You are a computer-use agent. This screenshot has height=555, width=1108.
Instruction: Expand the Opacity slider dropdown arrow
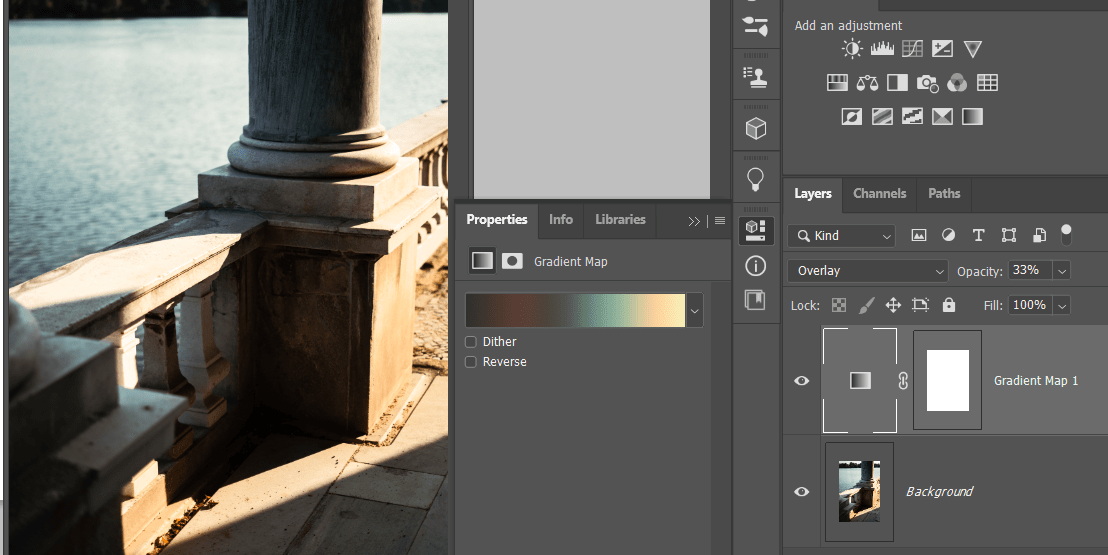click(x=1062, y=271)
